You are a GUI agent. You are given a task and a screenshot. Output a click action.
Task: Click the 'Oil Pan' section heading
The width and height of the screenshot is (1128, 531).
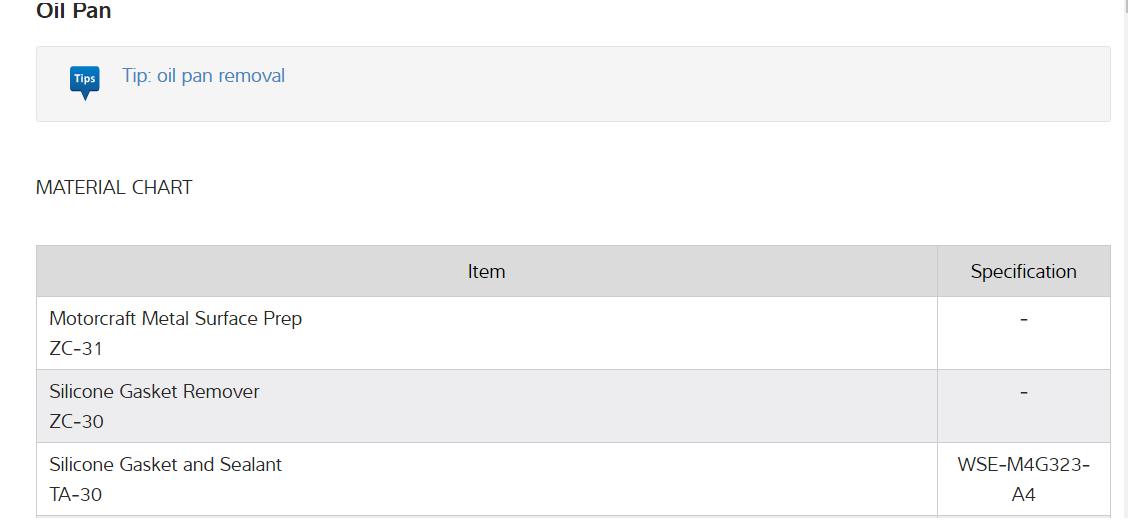coord(74,11)
